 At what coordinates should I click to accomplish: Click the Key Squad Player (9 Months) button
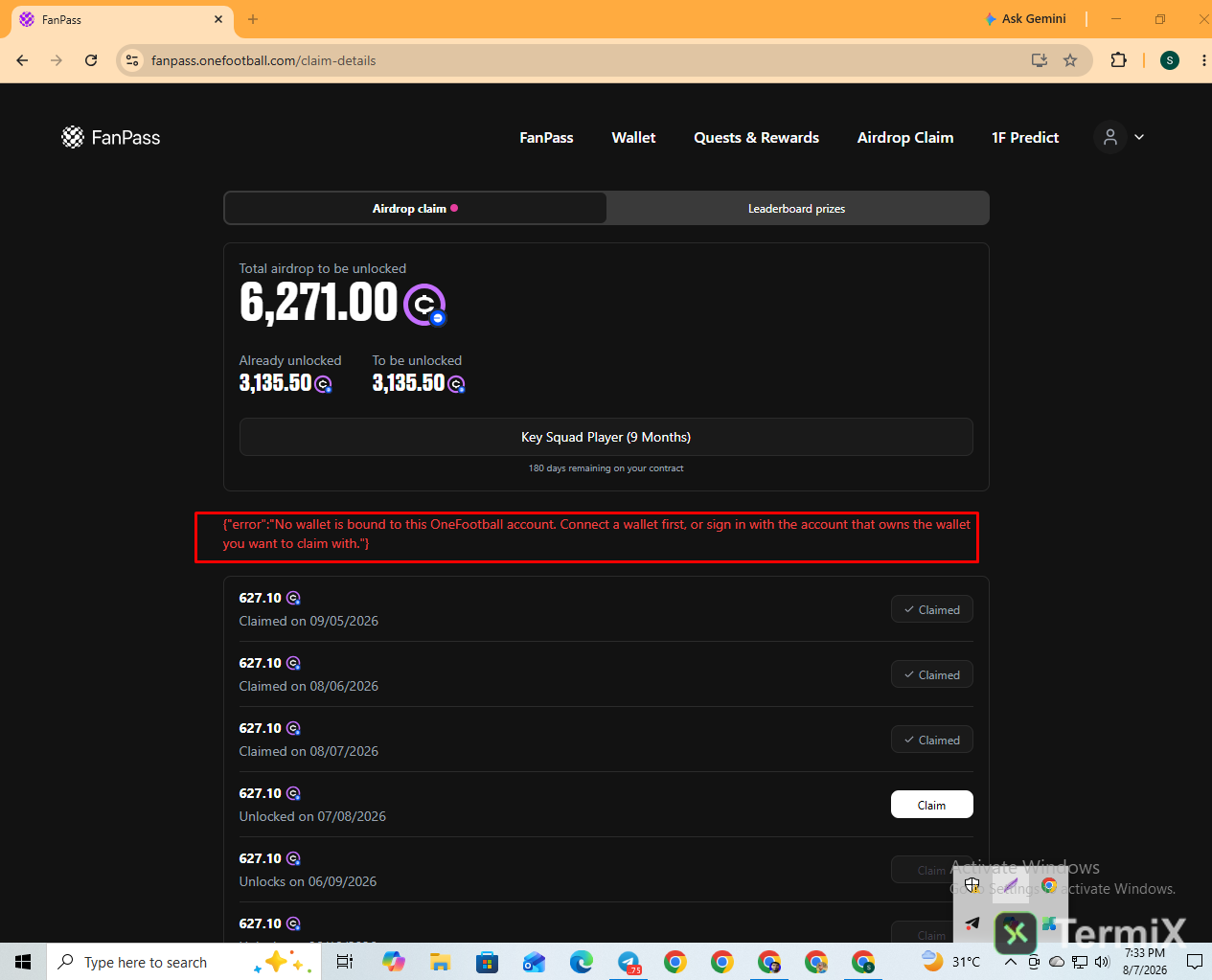(x=606, y=437)
